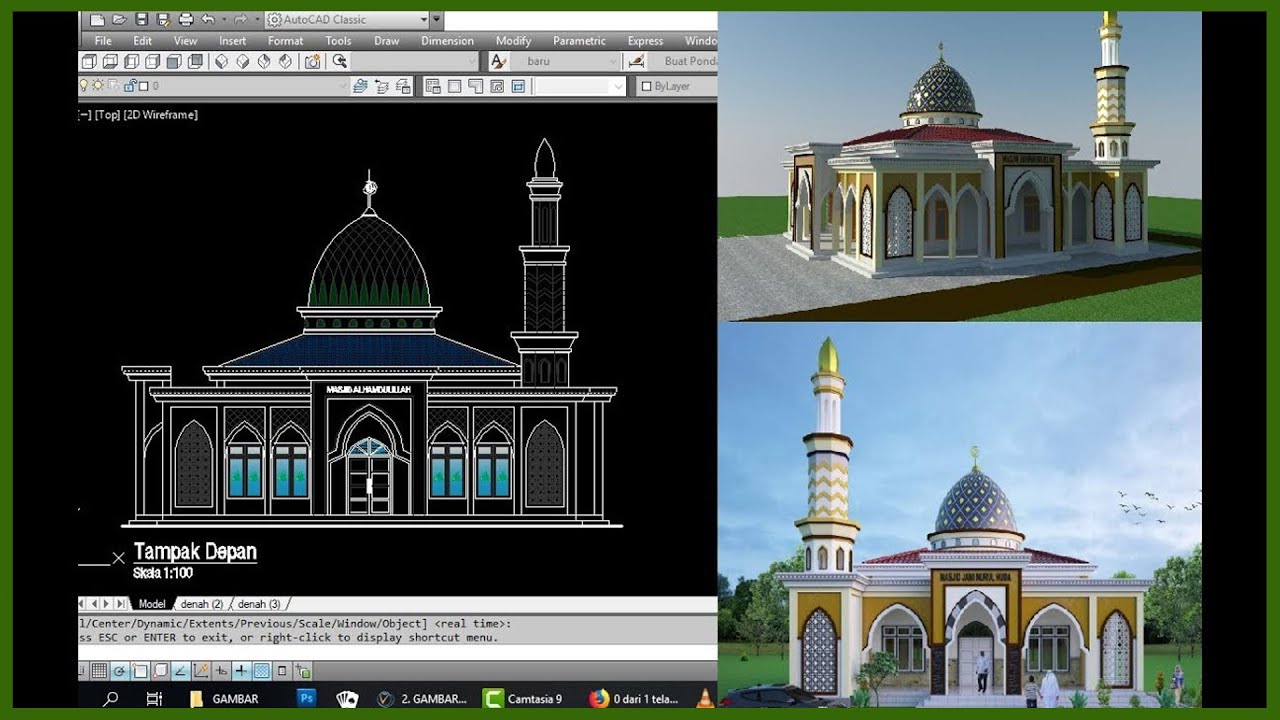Viewport: 1280px width, 720px height.
Task: Toggle Object Snap Tracking status bar button
Action: (x=180, y=671)
